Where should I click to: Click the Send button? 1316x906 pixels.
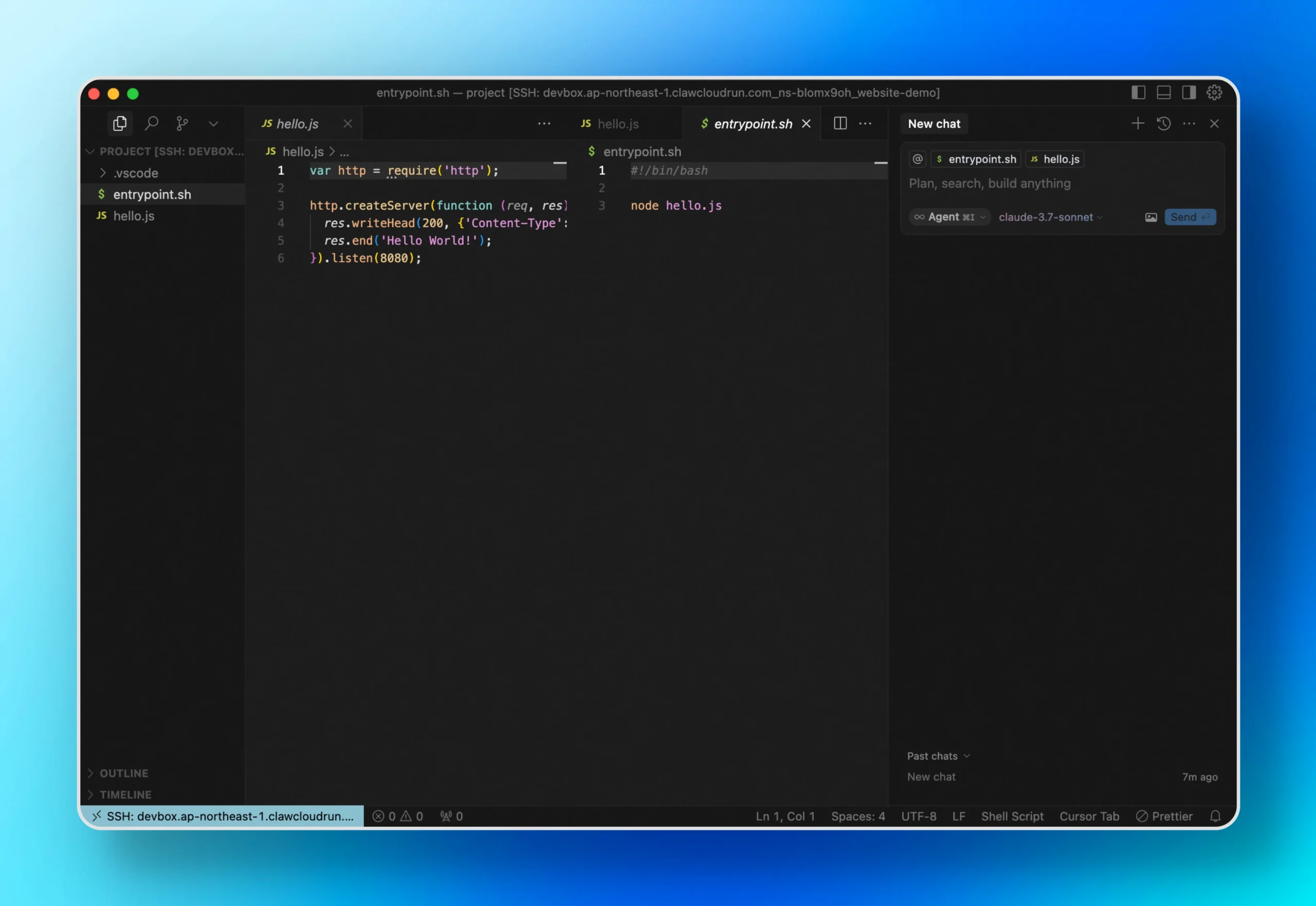coord(1190,217)
